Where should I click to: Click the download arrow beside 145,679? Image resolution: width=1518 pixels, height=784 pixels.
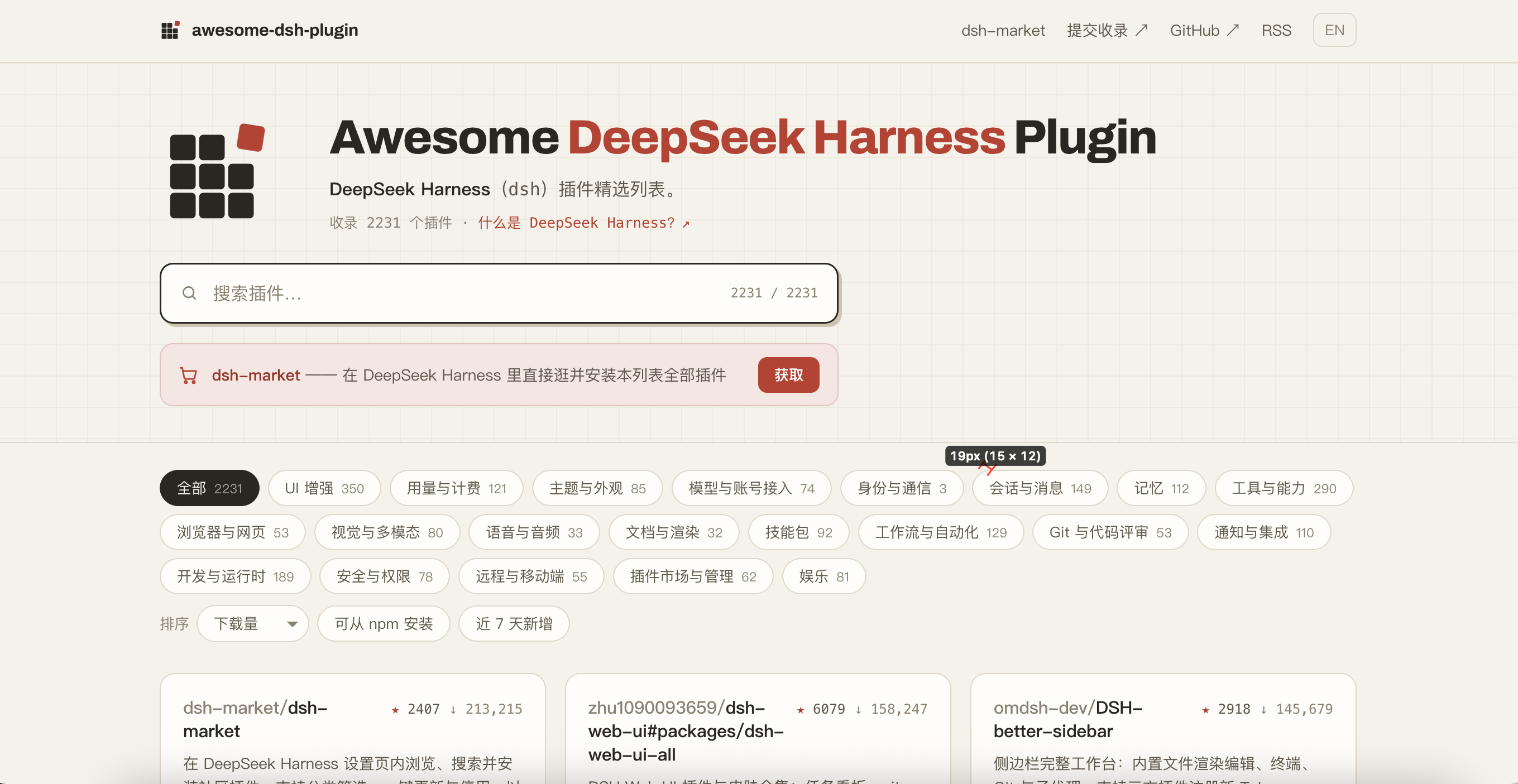[x=1263, y=710]
